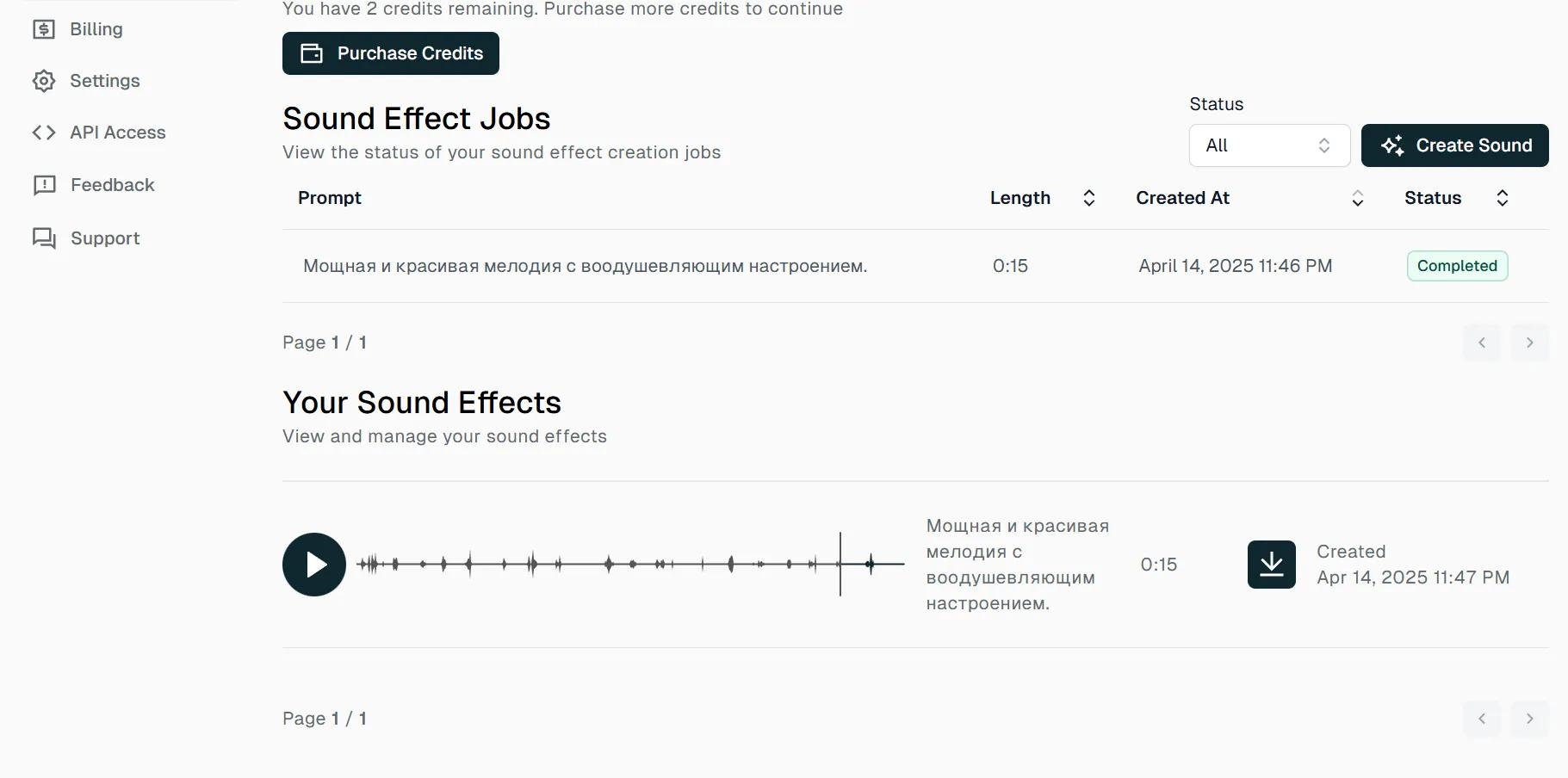
Task: Go to next page of Sound Effect Jobs
Action: 1529,343
